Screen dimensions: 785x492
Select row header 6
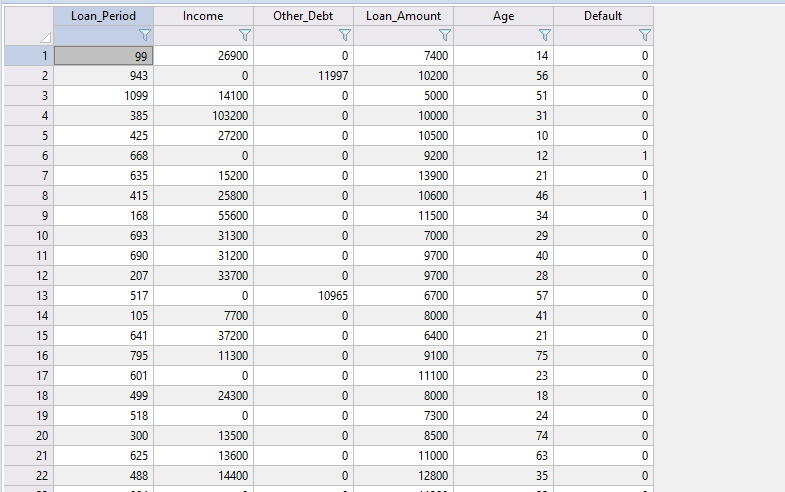(x=29, y=156)
